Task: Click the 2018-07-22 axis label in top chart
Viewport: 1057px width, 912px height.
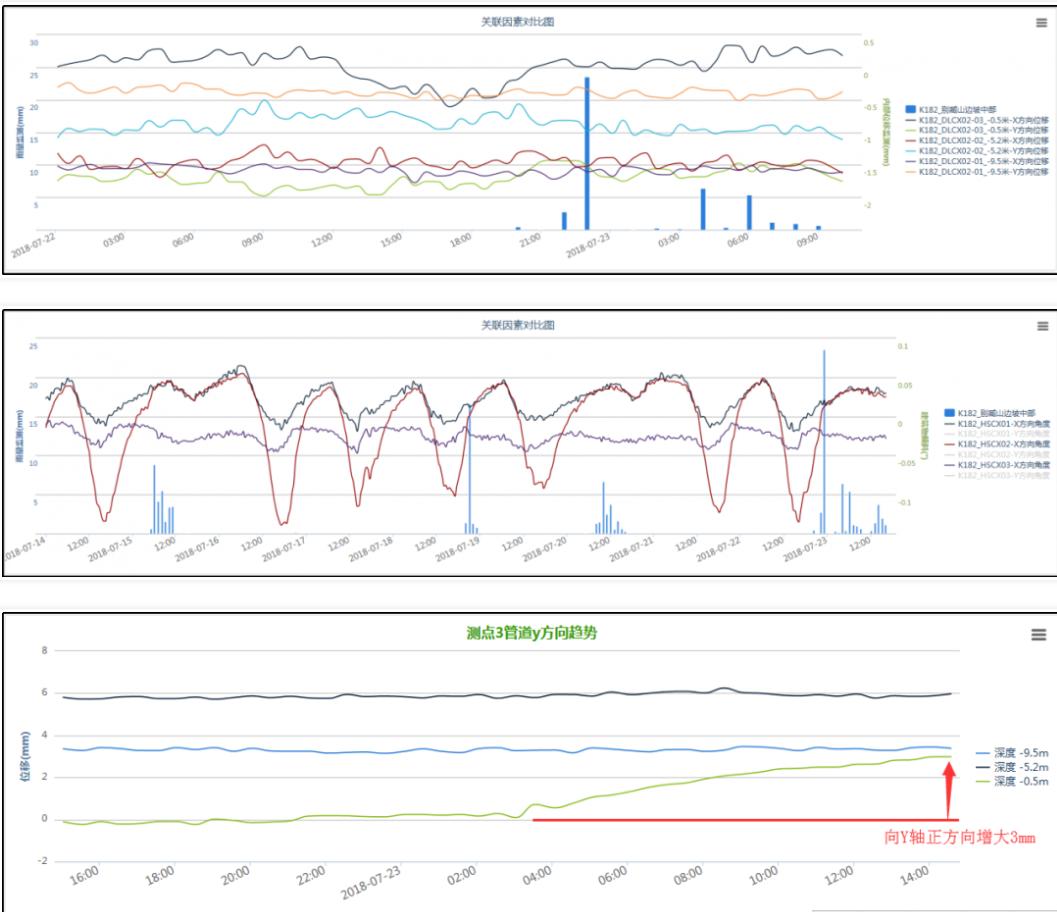Action: pos(32,247)
